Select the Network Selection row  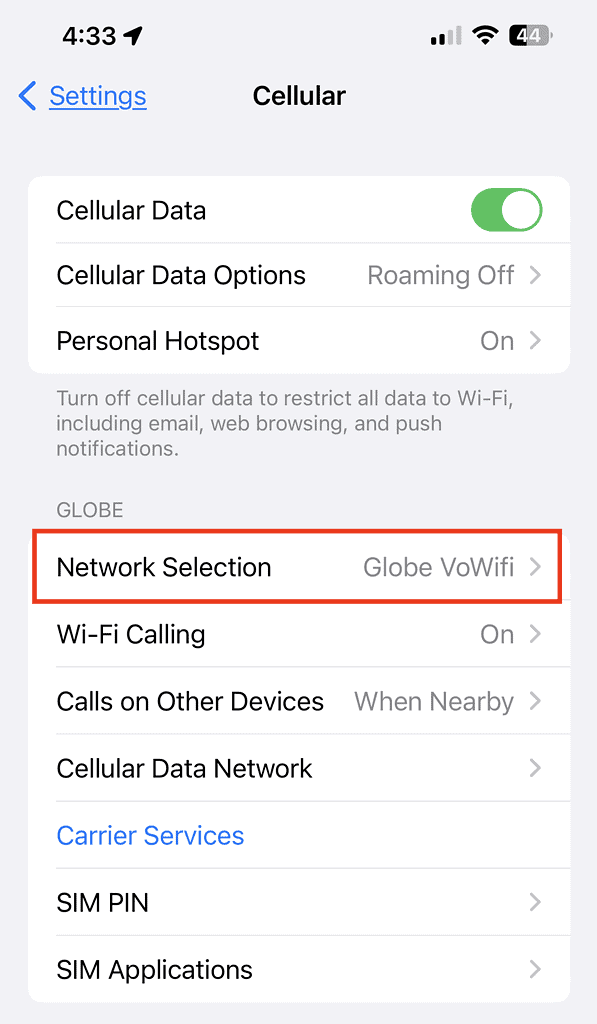point(297,567)
